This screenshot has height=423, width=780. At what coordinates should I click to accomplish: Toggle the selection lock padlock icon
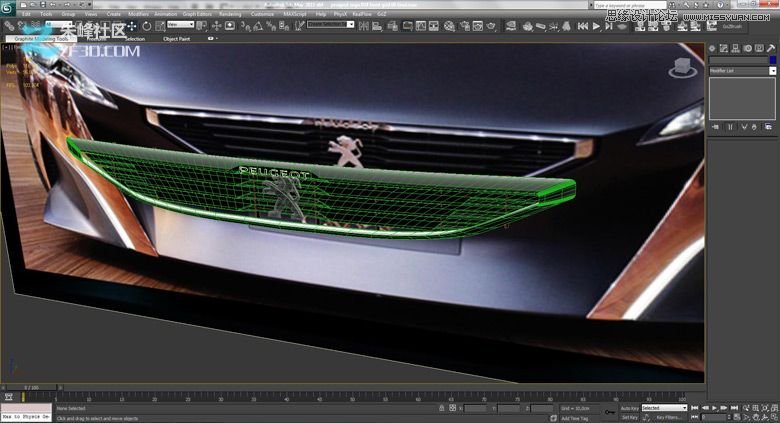point(441,408)
